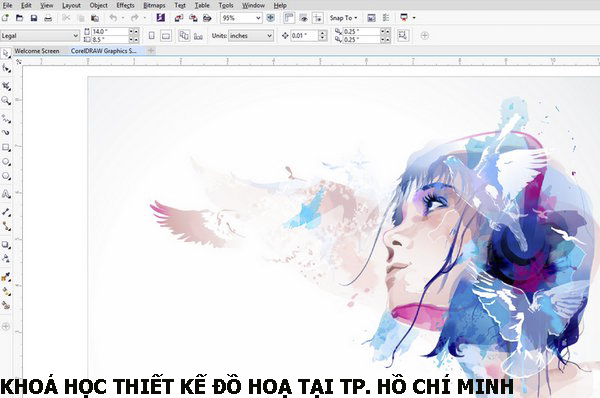
Task: Click the page width 14.0 field
Action: point(110,31)
